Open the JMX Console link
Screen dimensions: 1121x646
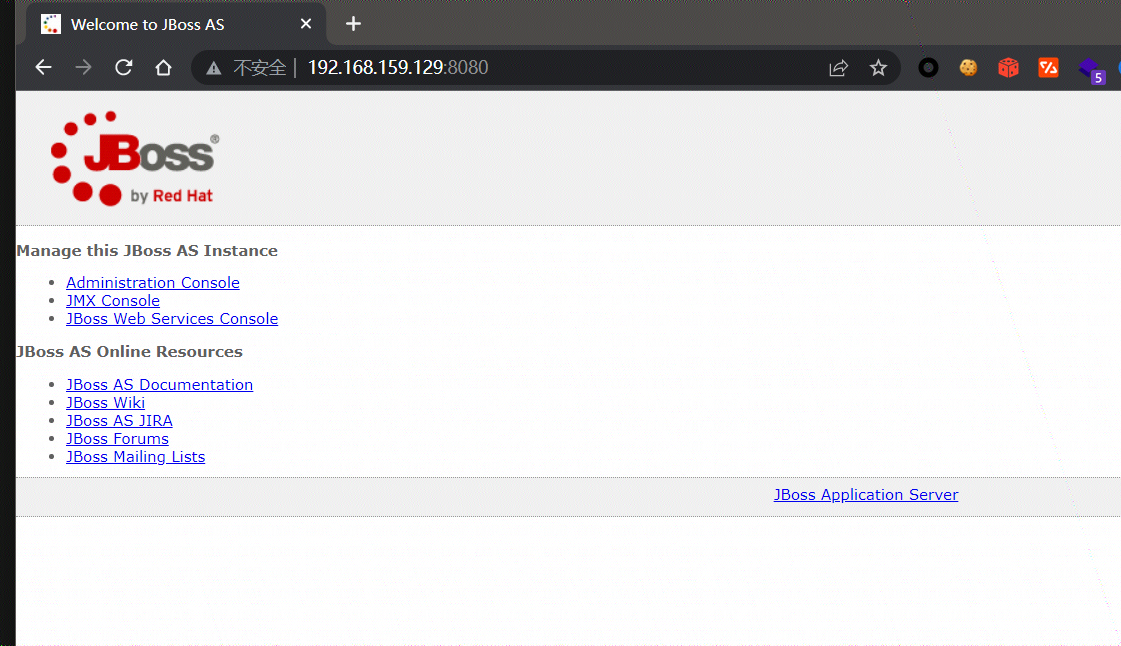click(x=113, y=301)
